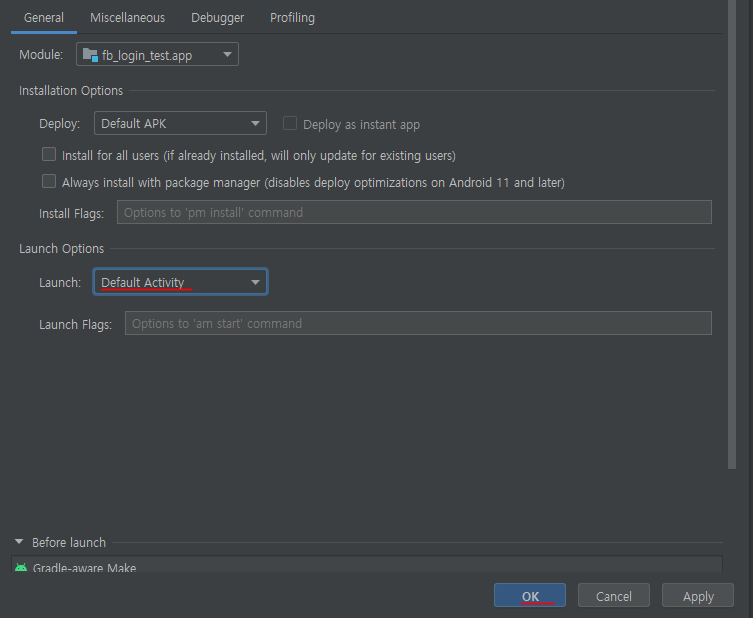
Task: Open the Module dropdown fb_login_test.app
Action: (x=158, y=55)
